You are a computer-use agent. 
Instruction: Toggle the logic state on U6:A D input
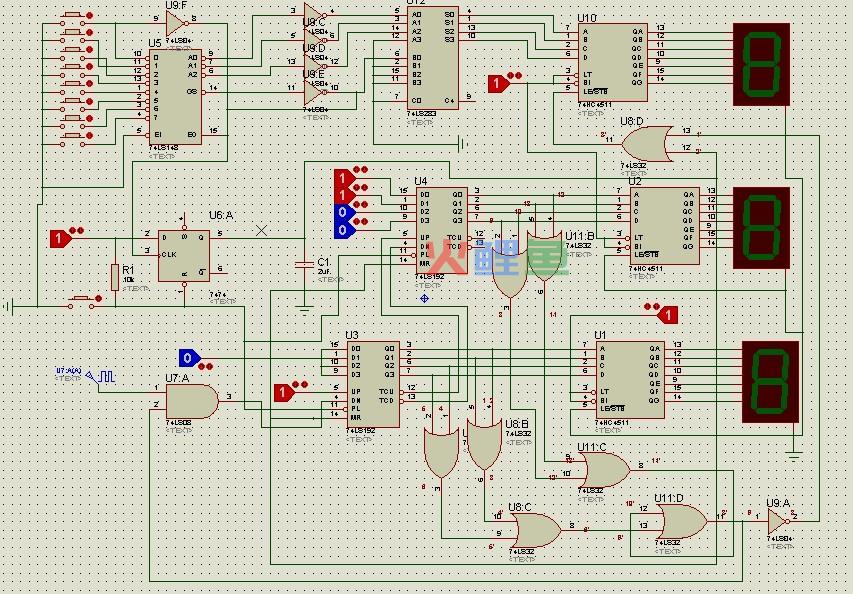click(60, 238)
